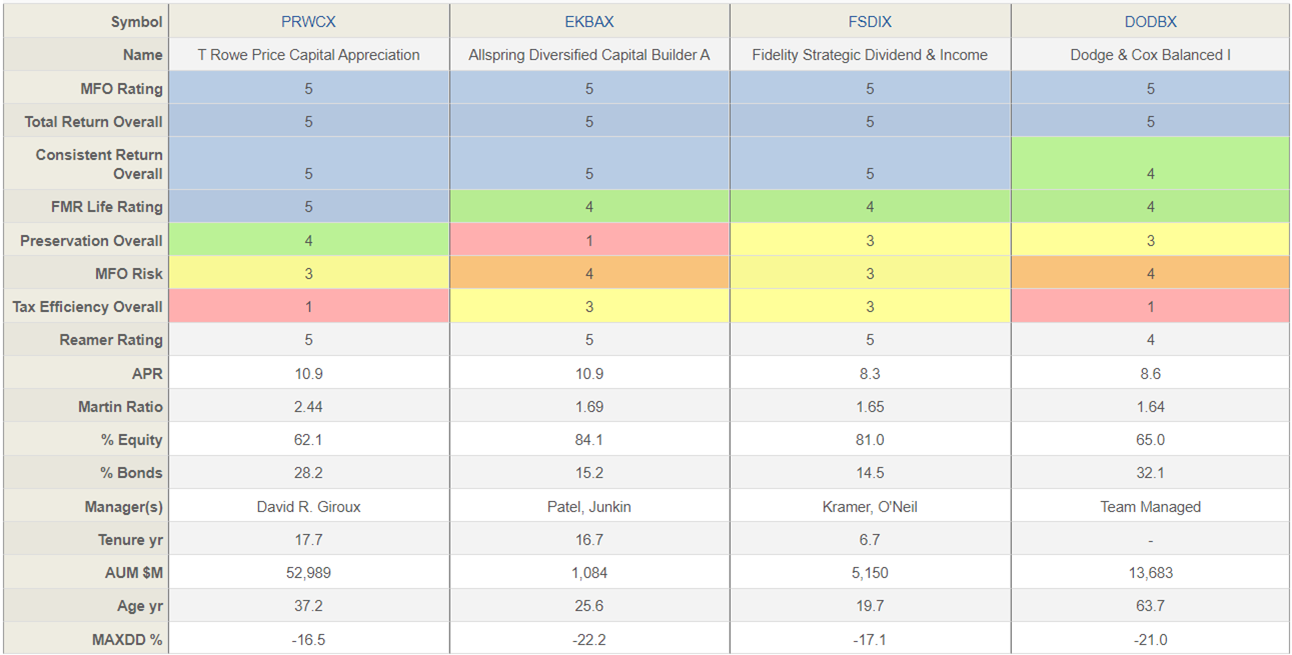Click the 52,989 AUM value
1292x655 pixels.
pos(308,573)
